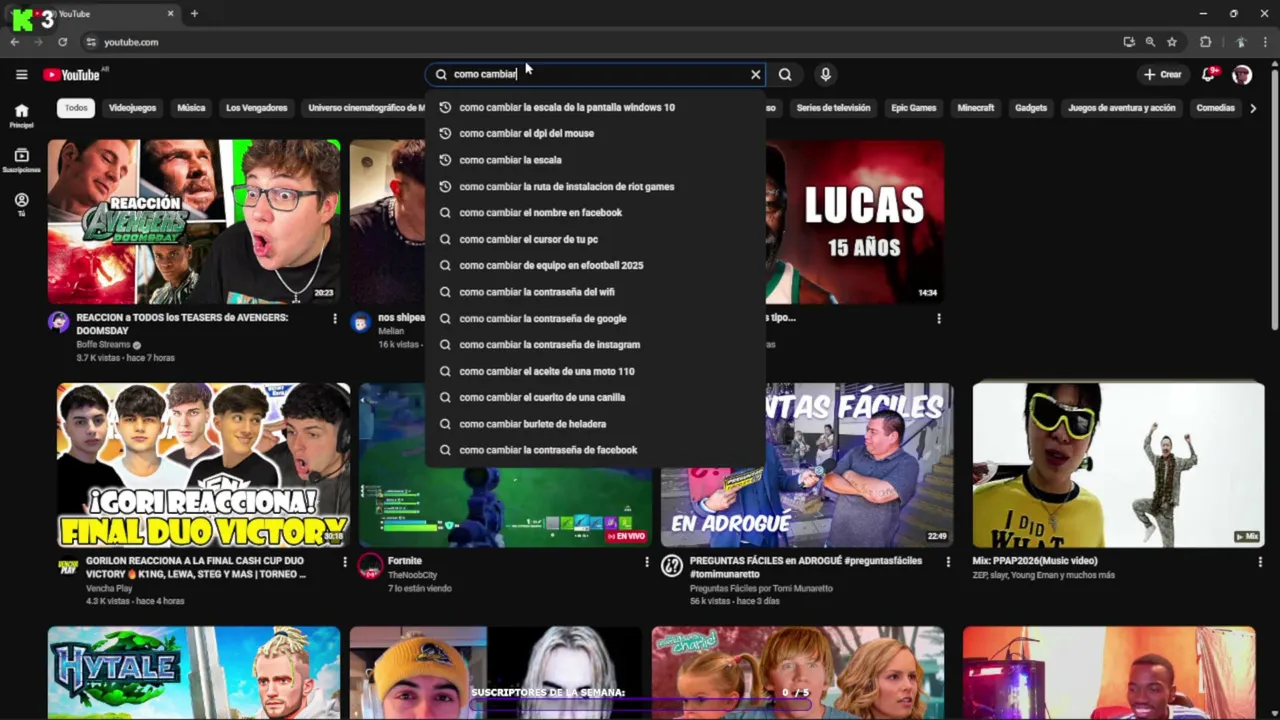Choose suggestion escala de la pantalla windows 10
Viewport: 1280px width, 720px height.
(x=595, y=107)
